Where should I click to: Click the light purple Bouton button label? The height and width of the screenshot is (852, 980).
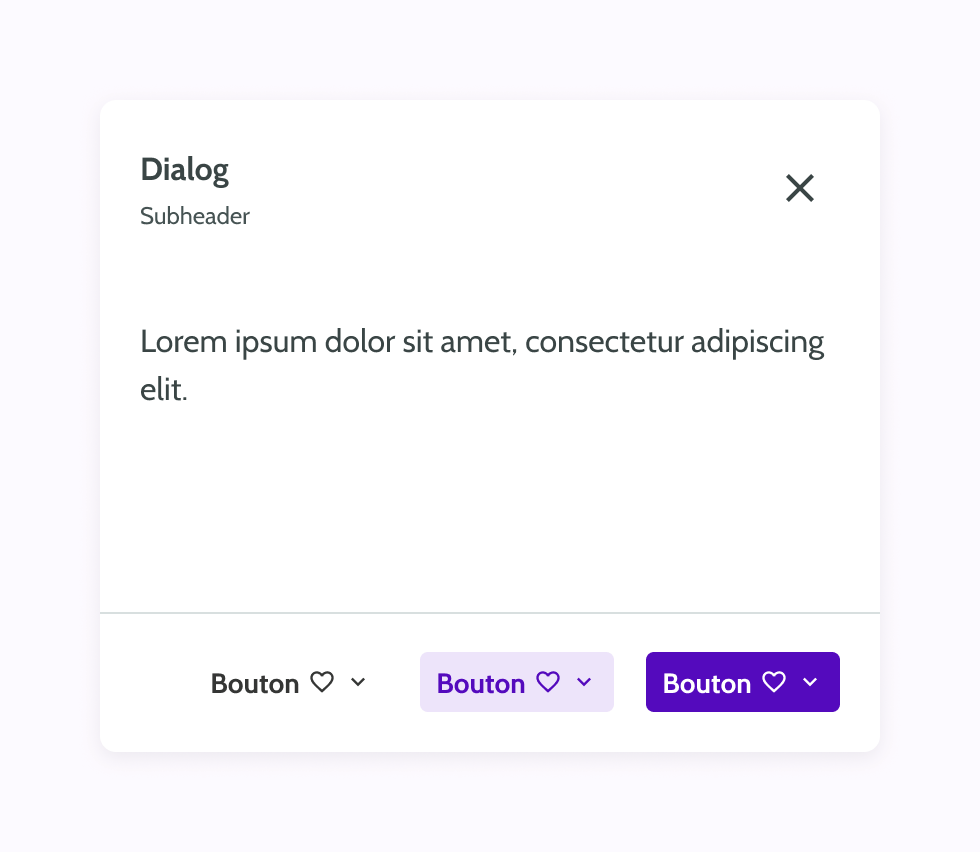[x=481, y=683]
